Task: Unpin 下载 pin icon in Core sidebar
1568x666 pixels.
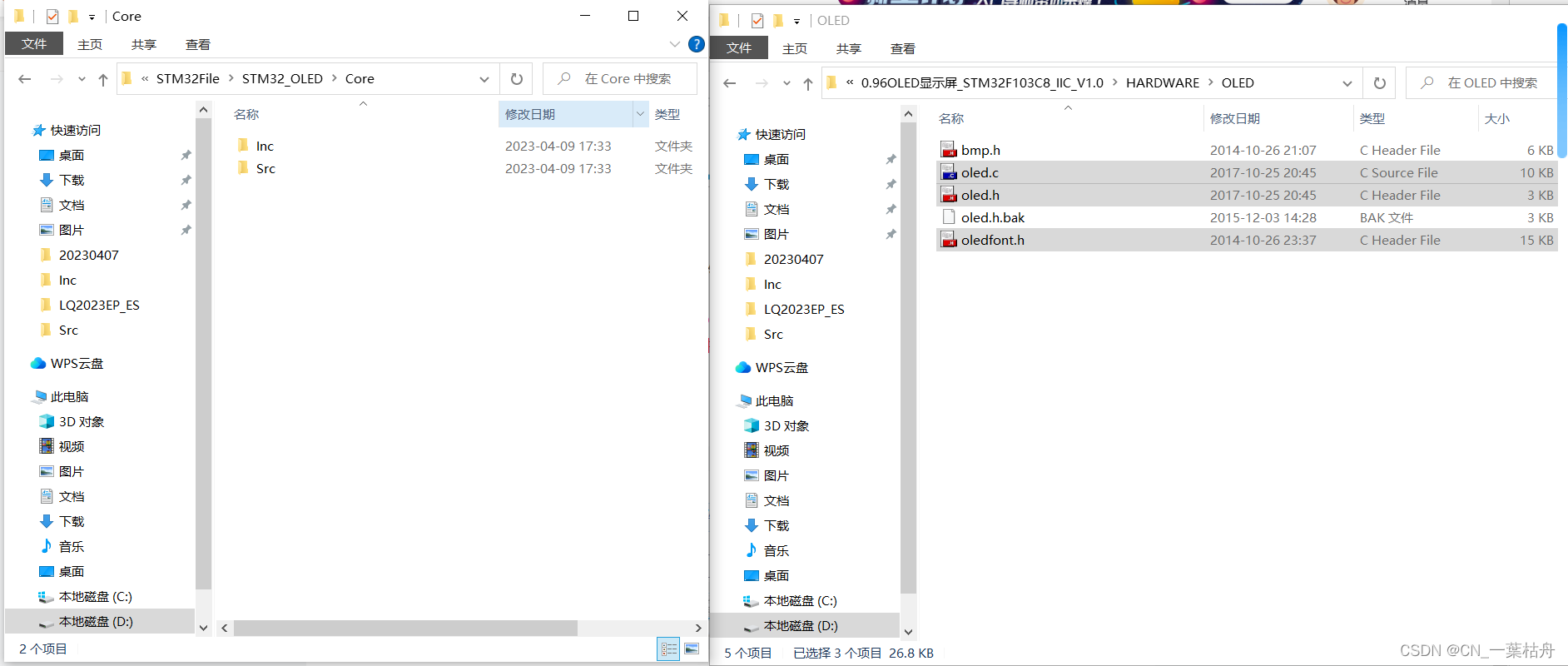Action: (186, 181)
